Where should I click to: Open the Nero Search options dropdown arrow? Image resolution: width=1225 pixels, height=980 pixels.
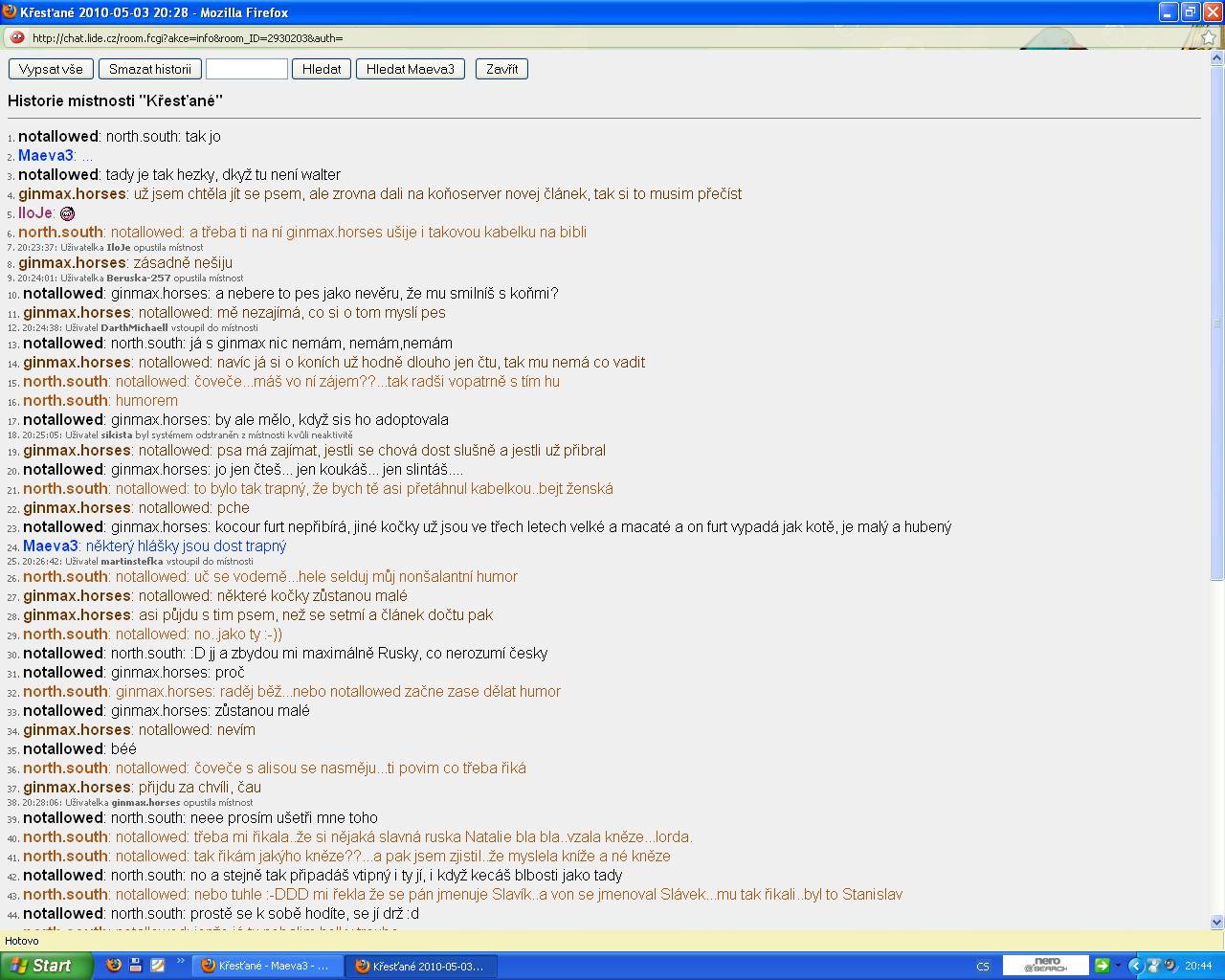click(1118, 966)
